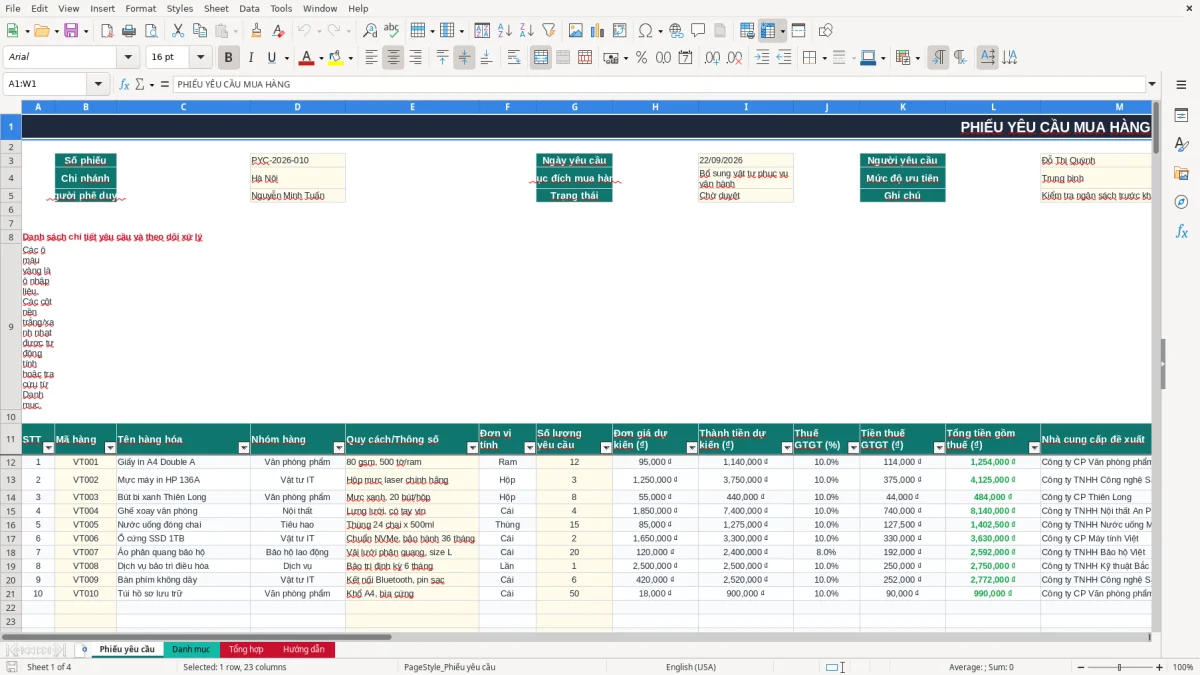Click the font color red A swatch

pyautogui.click(x=305, y=58)
